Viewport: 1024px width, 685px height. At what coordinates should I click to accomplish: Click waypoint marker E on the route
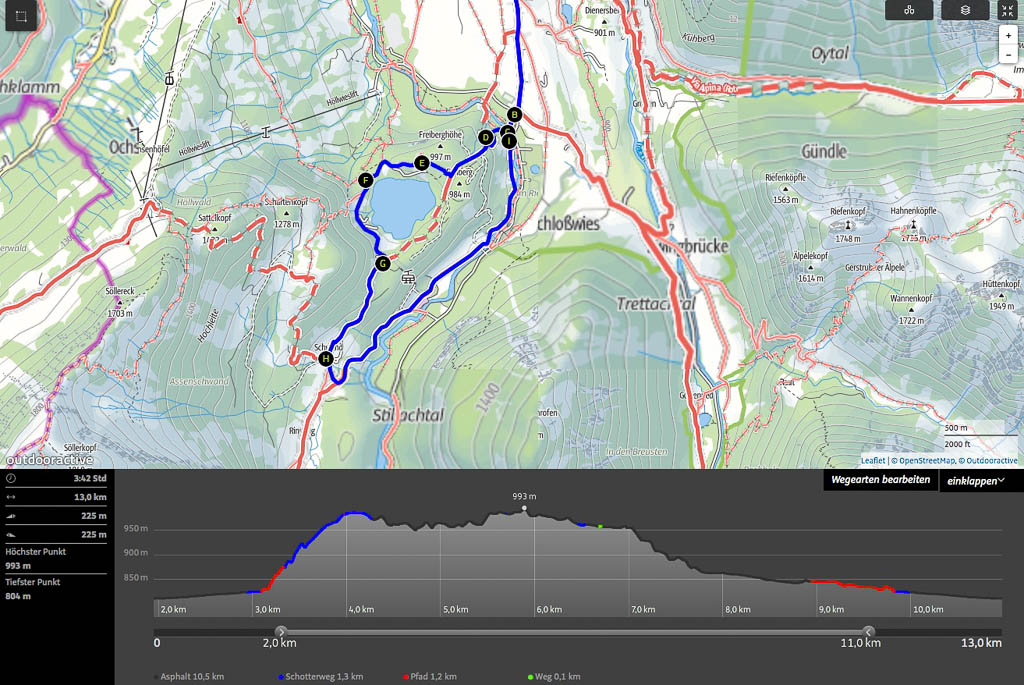pos(421,162)
